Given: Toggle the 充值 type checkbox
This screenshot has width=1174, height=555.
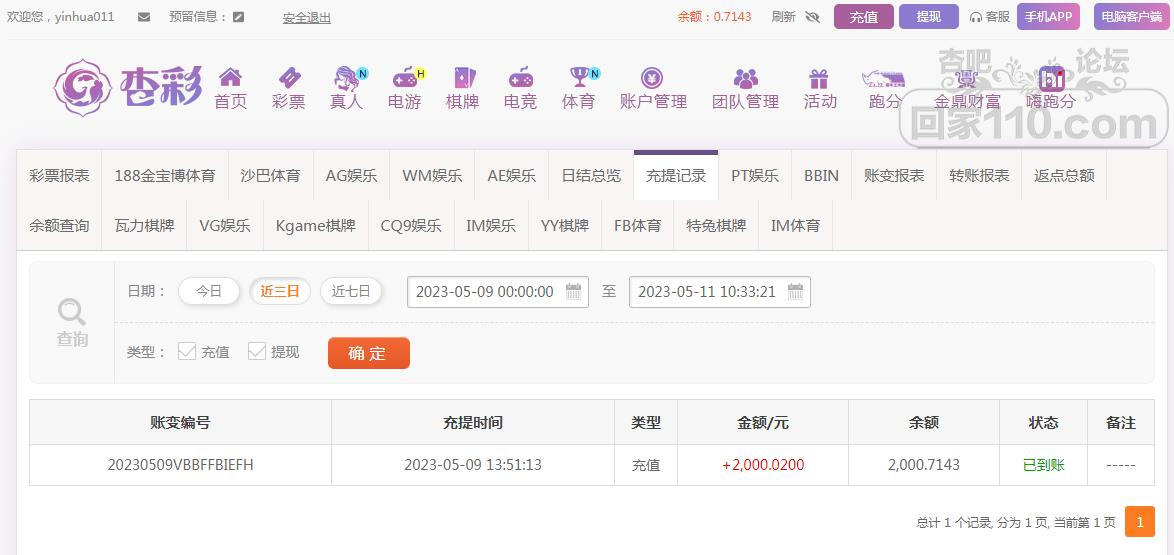Looking at the screenshot, I should point(187,351).
